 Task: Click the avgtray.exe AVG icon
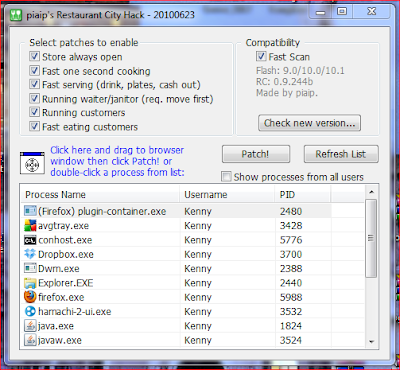(x=30, y=226)
